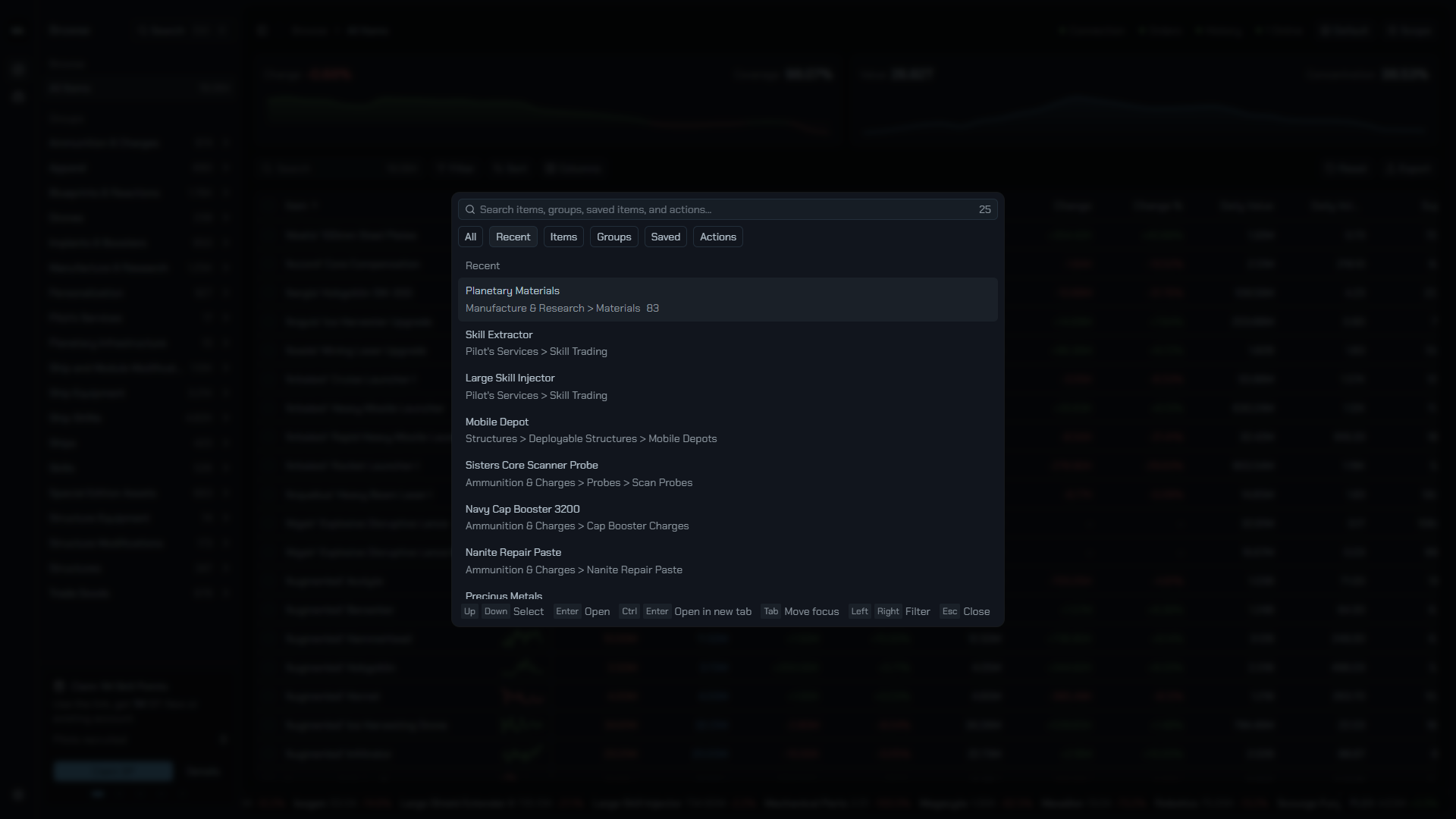Click the Tab Move focus hint
This screenshot has height=819, width=1456.
pyautogui.click(x=800, y=611)
